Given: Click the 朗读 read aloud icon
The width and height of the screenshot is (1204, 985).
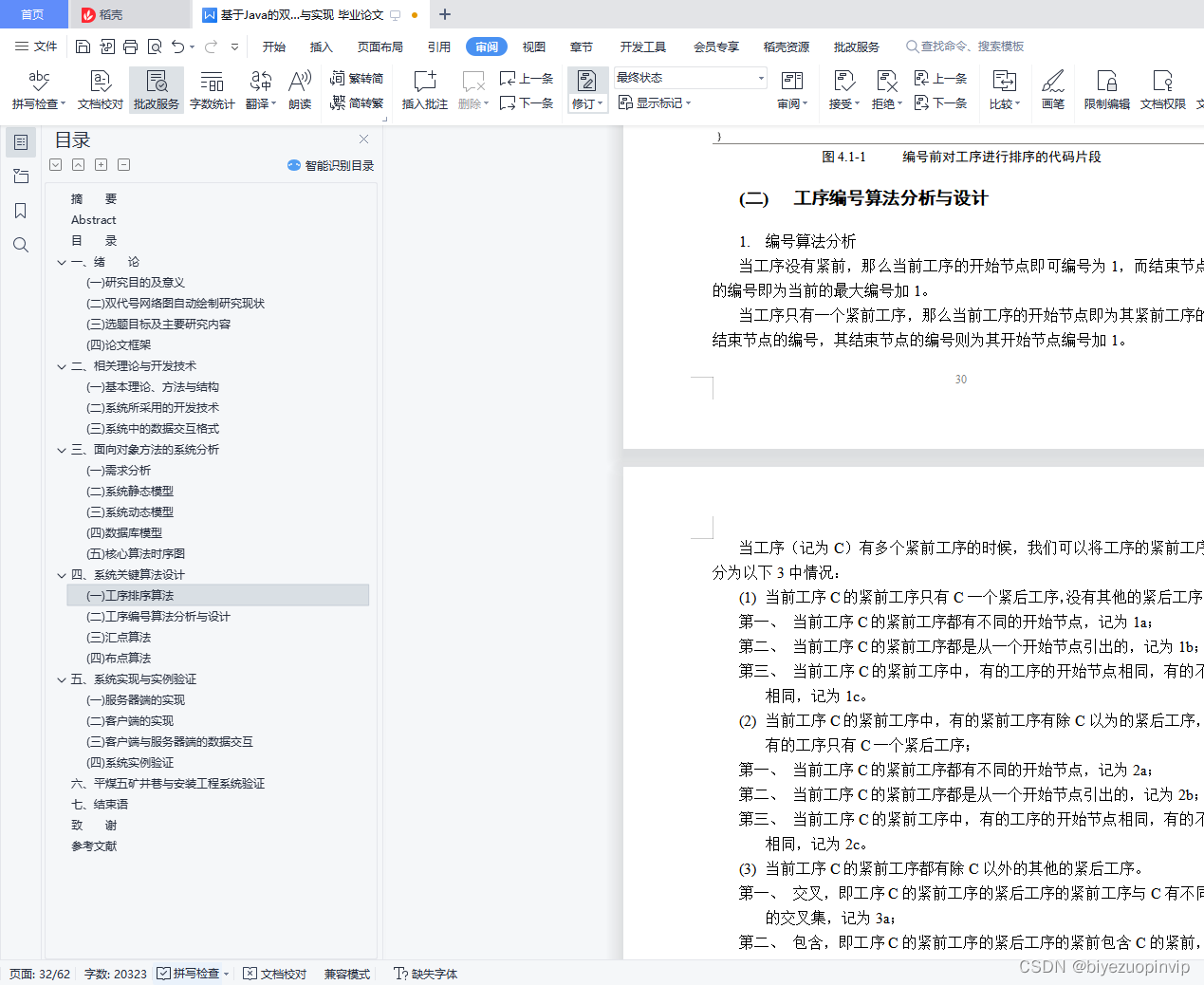Looking at the screenshot, I should [x=300, y=90].
